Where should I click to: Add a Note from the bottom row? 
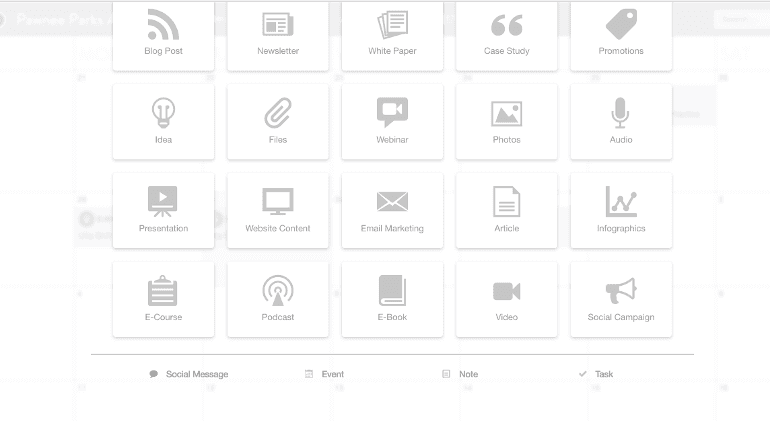(x=461, y=374)
